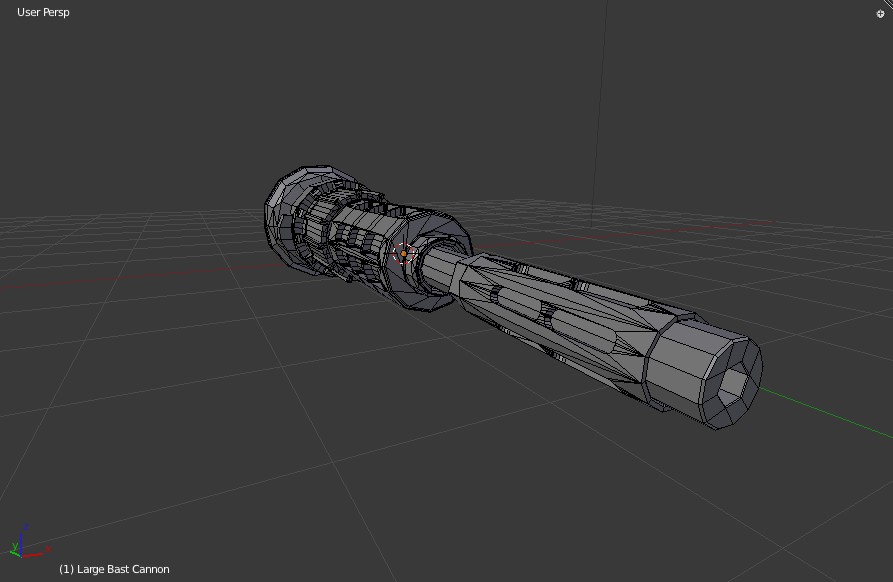Click the 'x' label on the red gizmo arm

tap(48, 548)
